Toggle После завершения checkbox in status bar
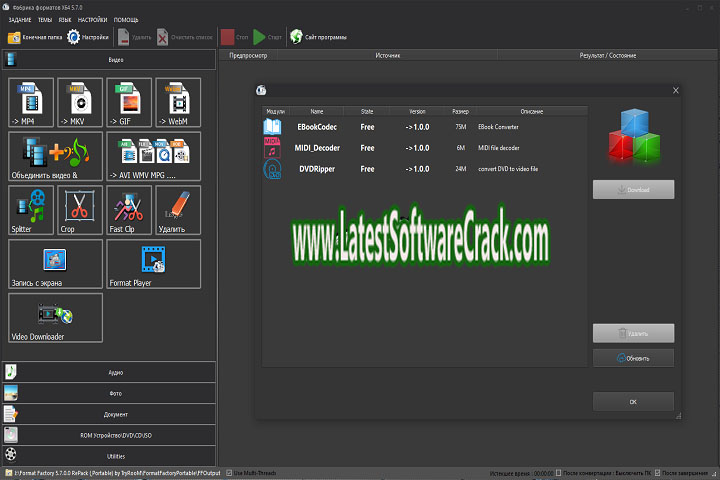 [x=658, y=473]
